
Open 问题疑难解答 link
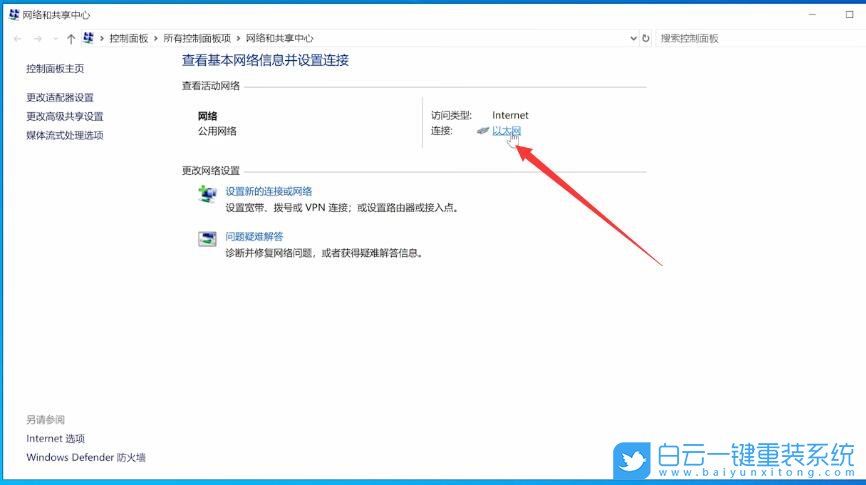tap(254, 236)
